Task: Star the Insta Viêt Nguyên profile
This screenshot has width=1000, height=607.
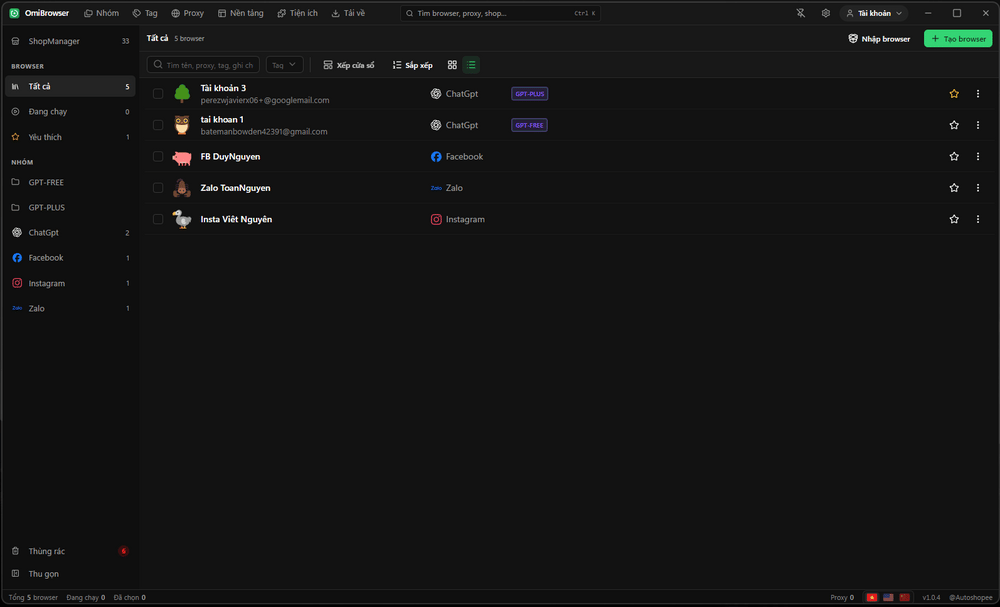Action: click(x=954, y=219)
